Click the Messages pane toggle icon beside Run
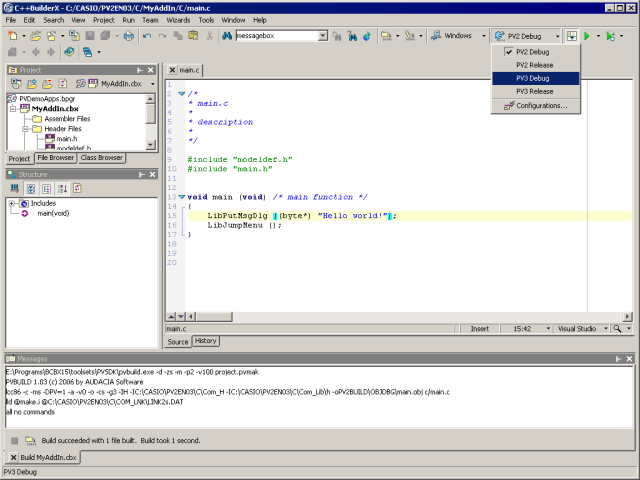 click(x=572, y=36)
